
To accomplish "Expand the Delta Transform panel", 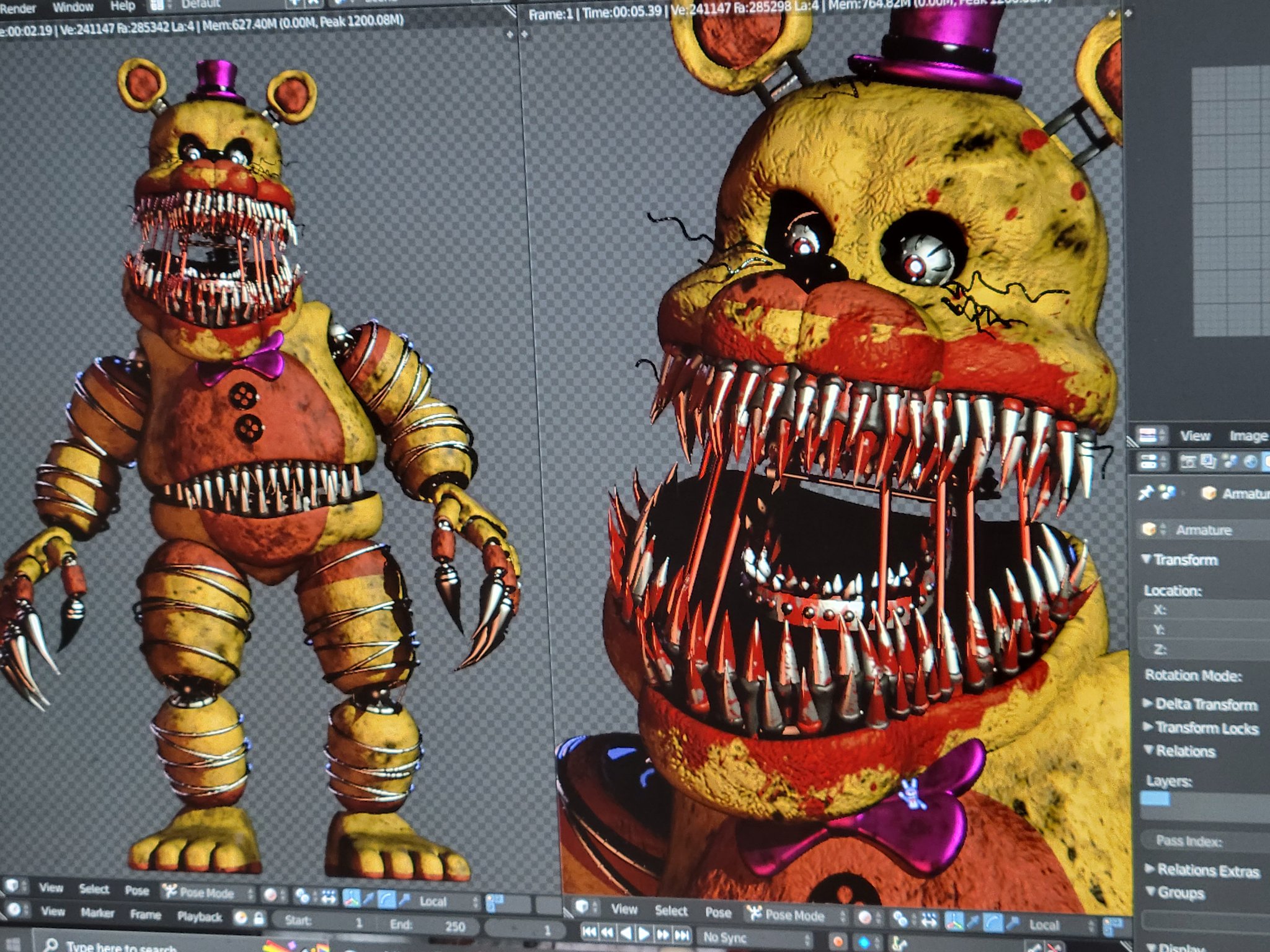I will point(1200,704).
